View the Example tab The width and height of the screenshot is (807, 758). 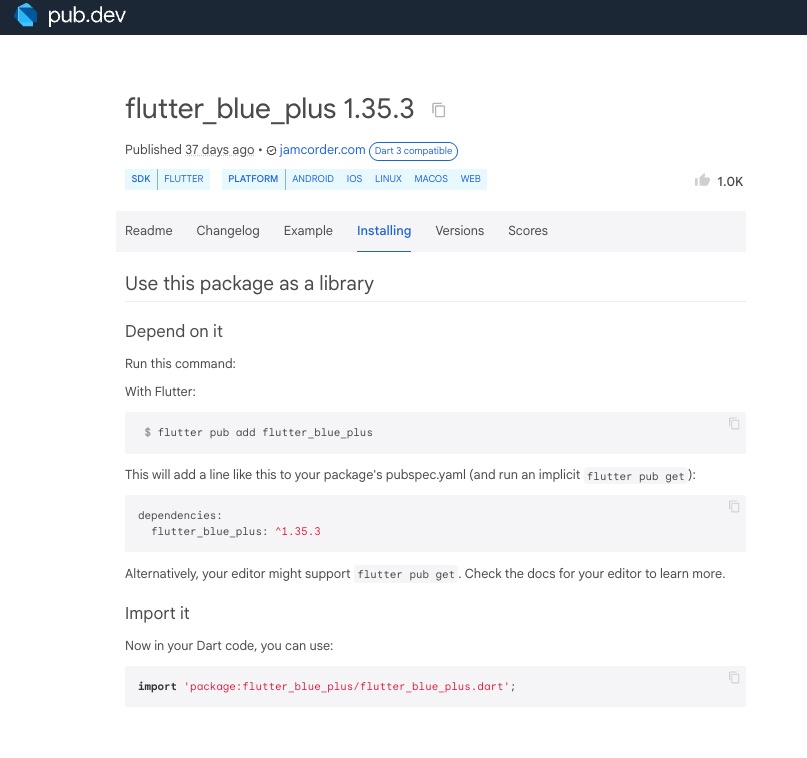click(307, 230)
